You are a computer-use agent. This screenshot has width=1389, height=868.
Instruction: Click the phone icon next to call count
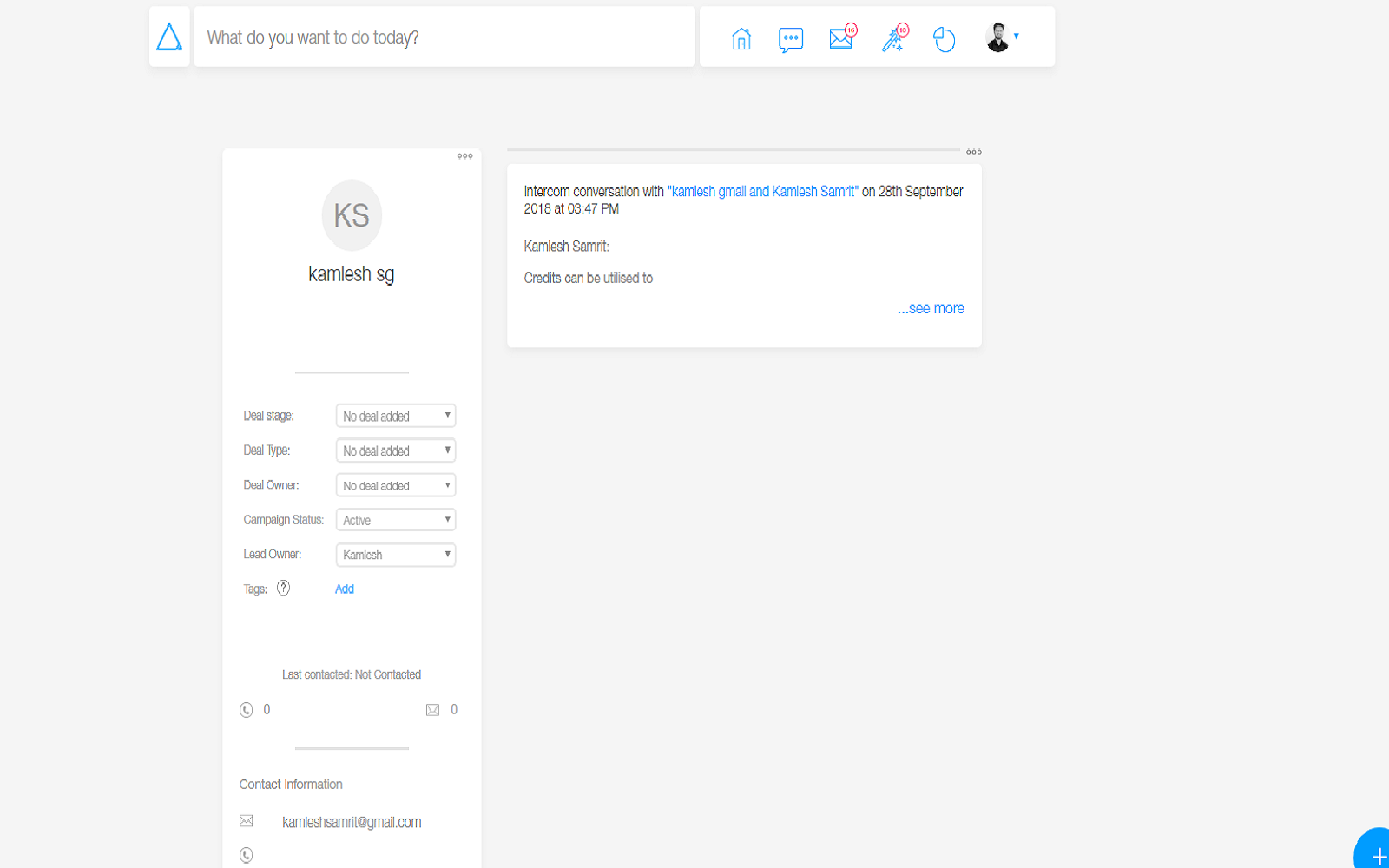click(x=247, y=709)
